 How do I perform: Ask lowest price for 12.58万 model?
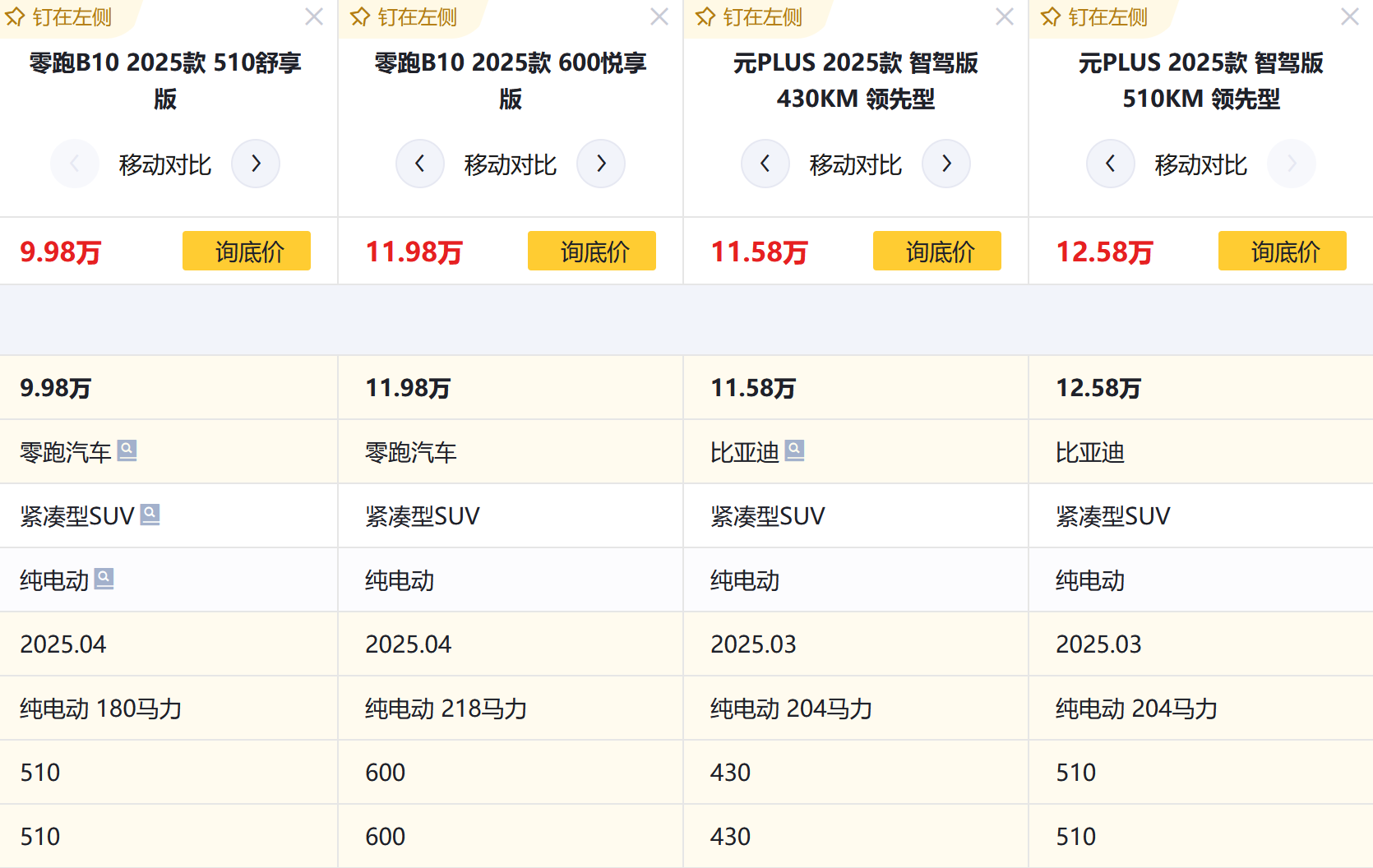pyautogui.click(x=1283, y=251)
